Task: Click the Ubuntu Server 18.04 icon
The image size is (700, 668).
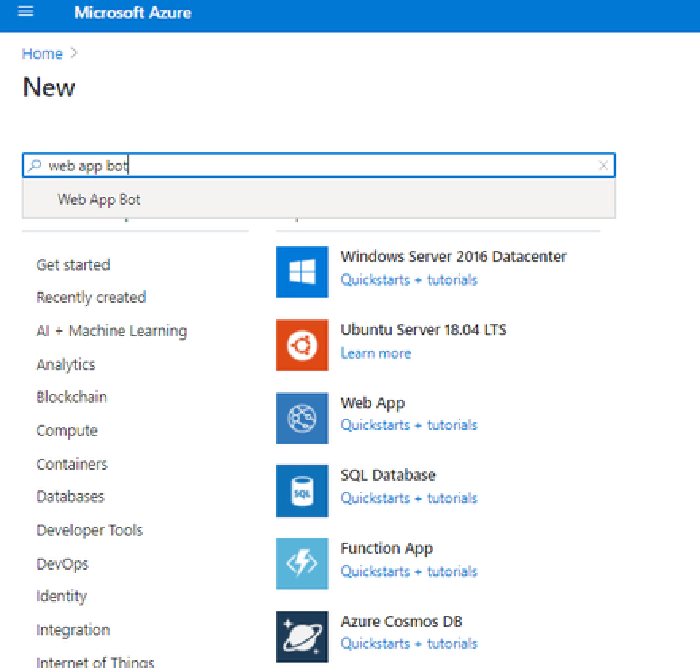Action: [302, 345]
